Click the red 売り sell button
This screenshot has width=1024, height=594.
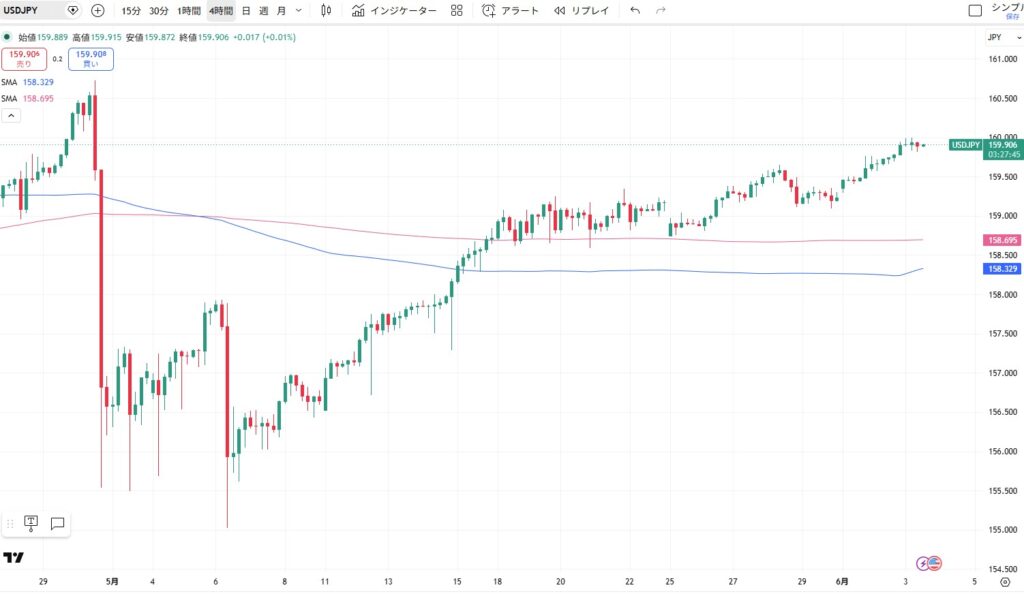coord(24,59)
